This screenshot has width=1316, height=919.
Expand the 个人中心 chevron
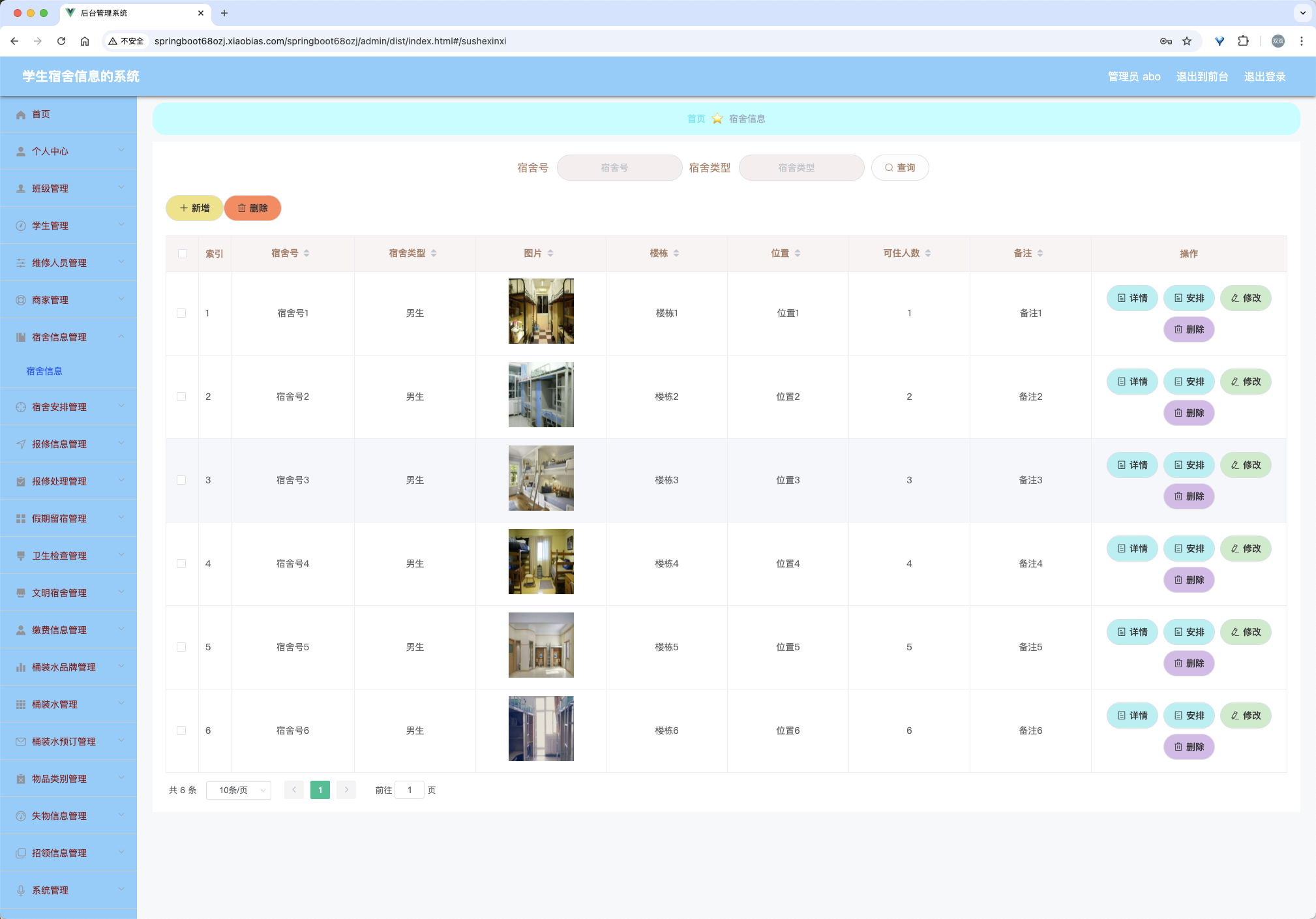click(x=121, y=151)
